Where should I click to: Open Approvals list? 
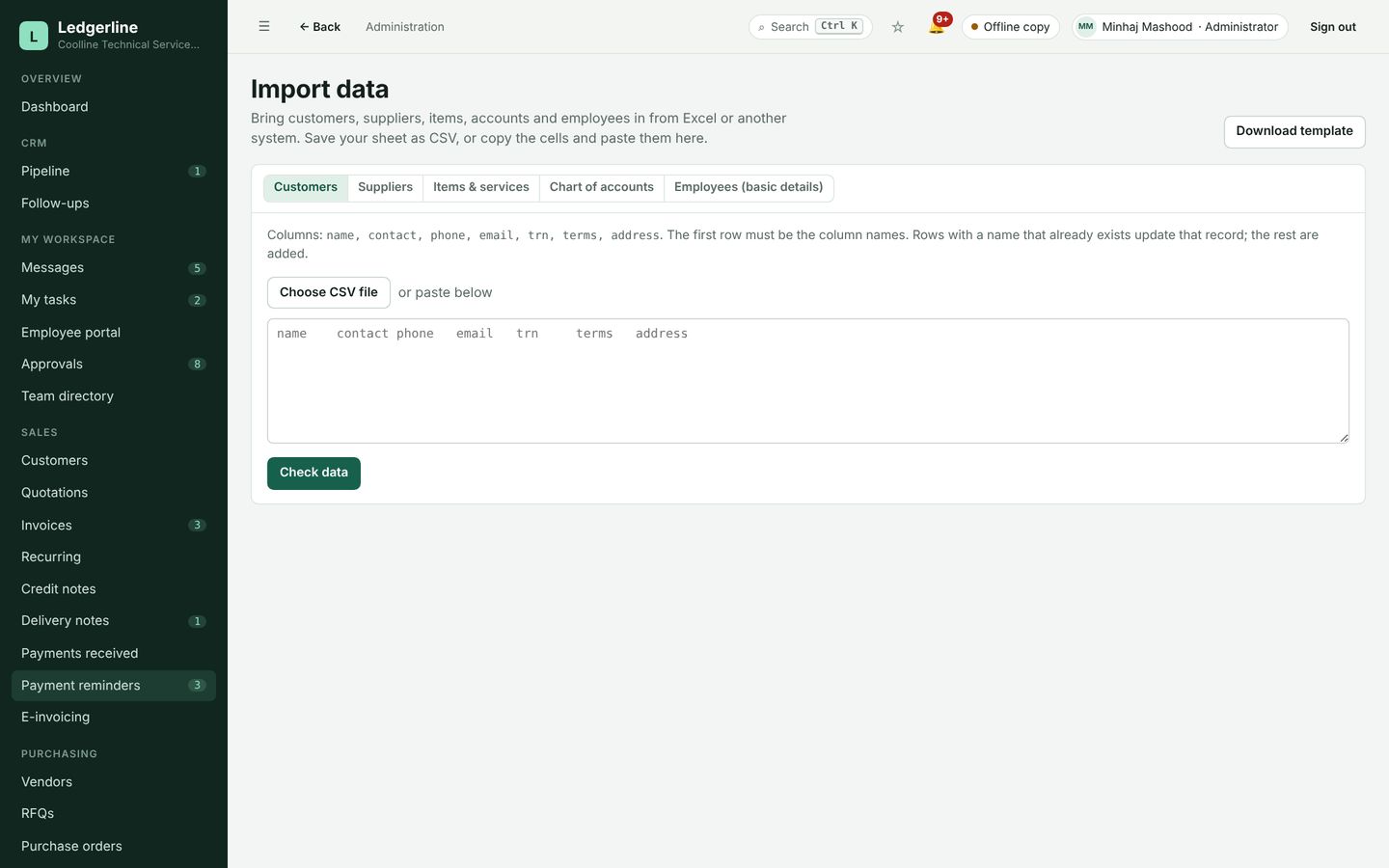click(114, 365)
